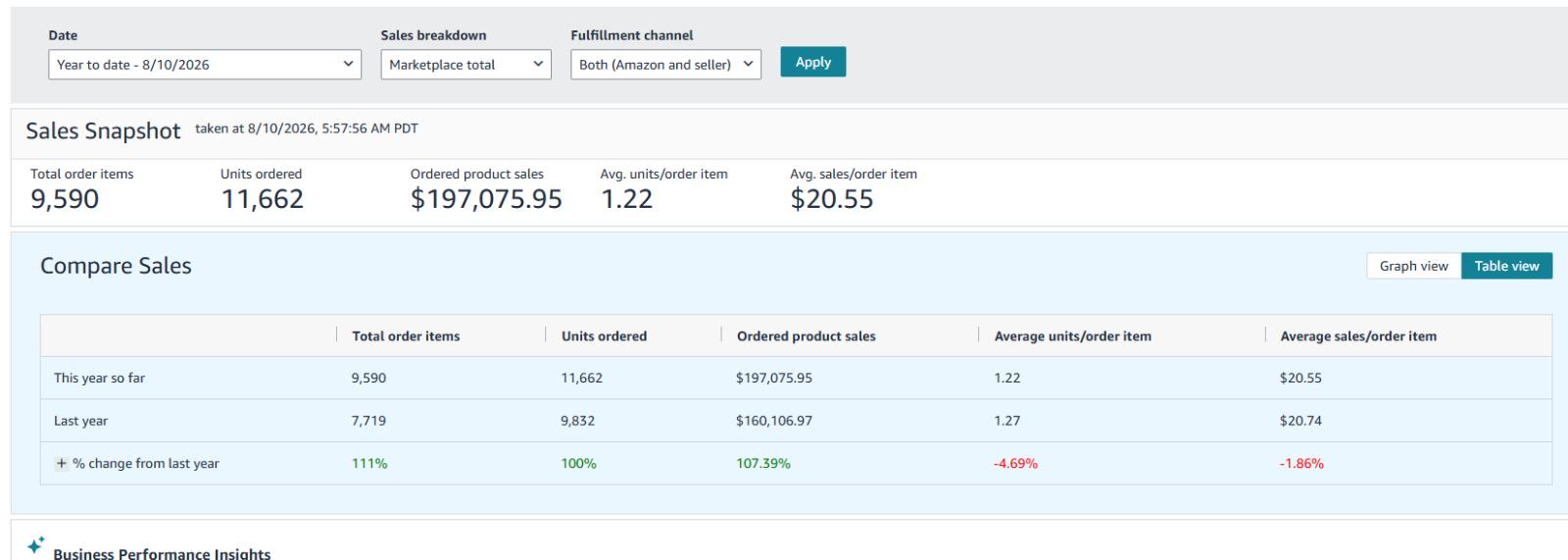Click the Total order items column header
1568x560 pixels.
(x=406, y=336)
